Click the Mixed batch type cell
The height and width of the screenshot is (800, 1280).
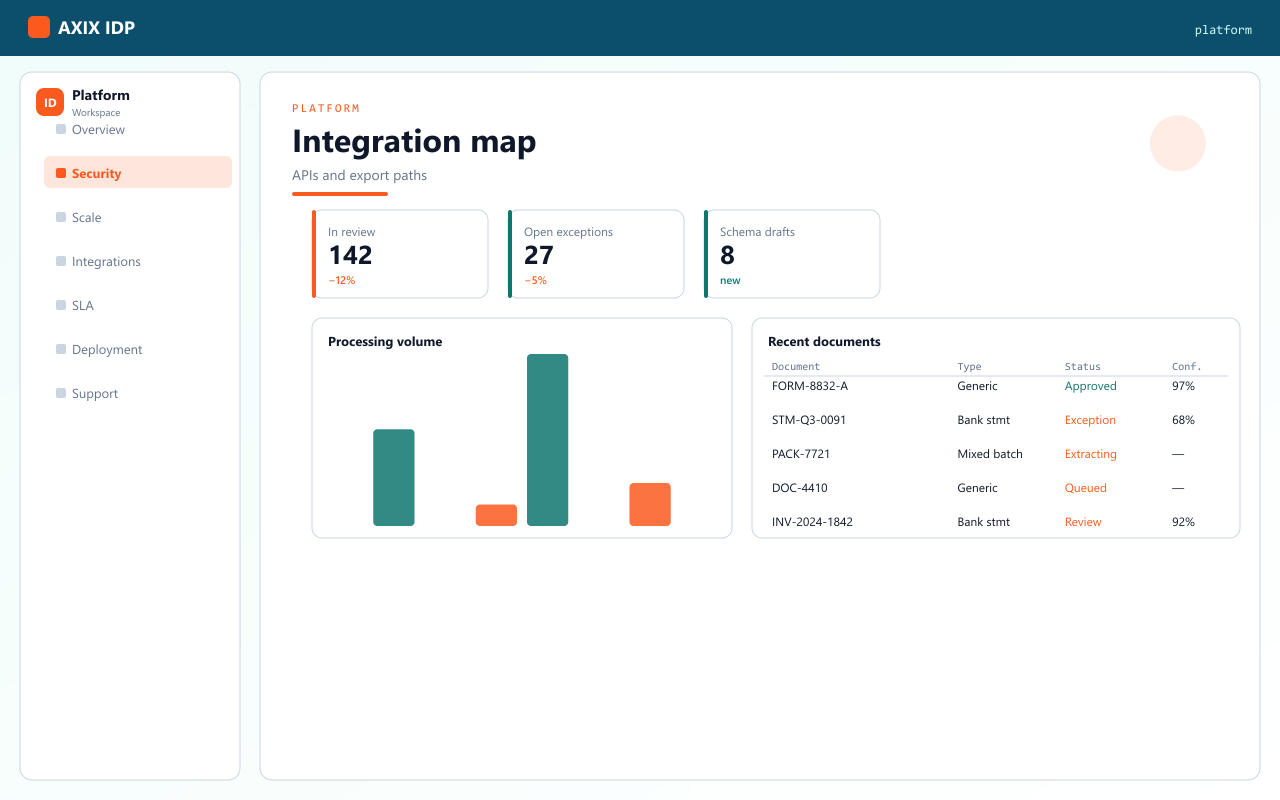pyautogui.click(x=990, y=454)
